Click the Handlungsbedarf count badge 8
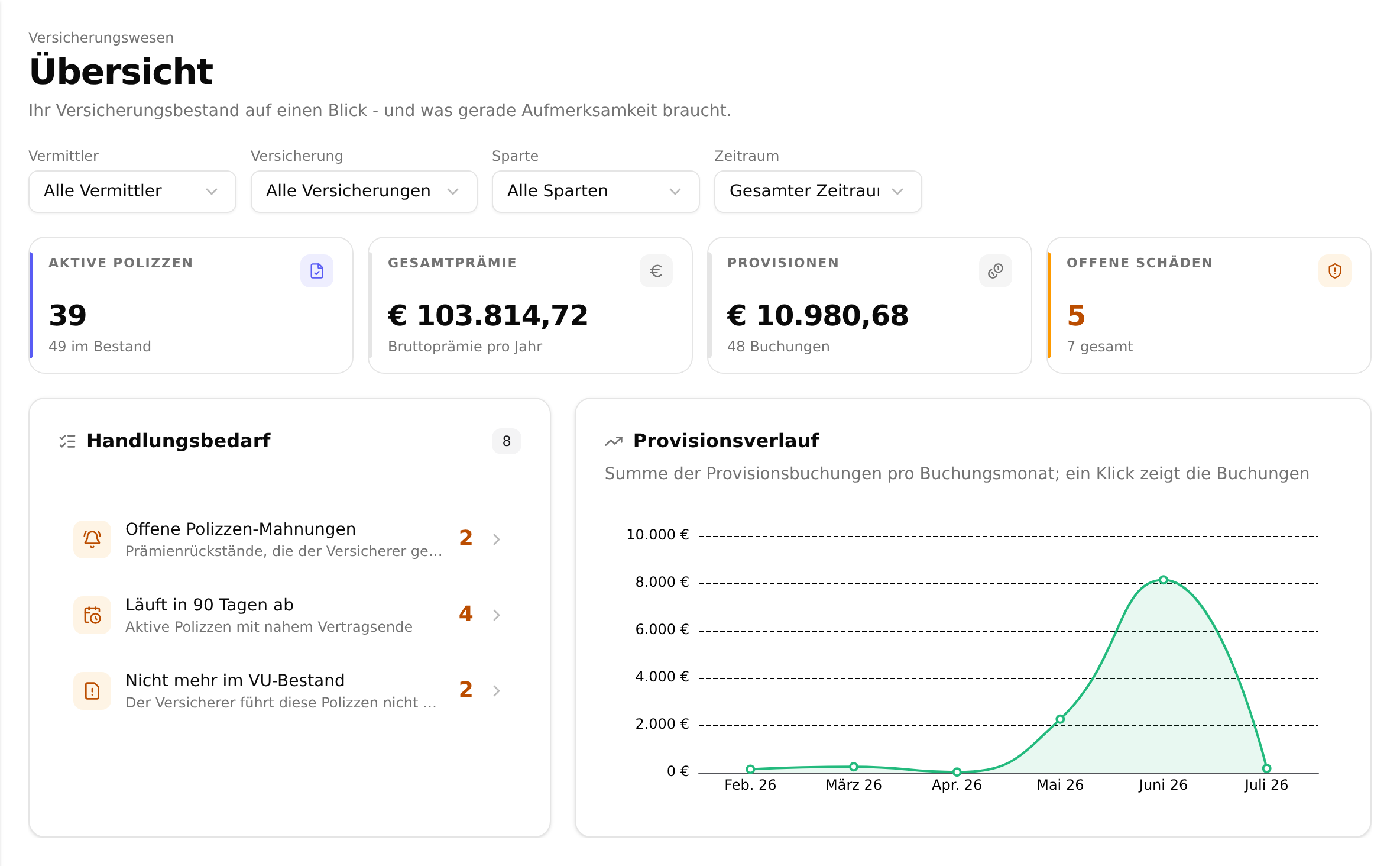 tap(507, 441)
